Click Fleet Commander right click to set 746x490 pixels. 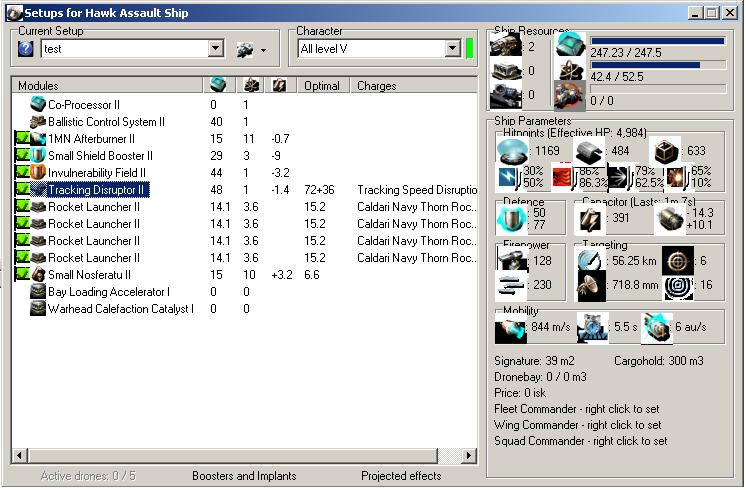click(x=577, y=409)
